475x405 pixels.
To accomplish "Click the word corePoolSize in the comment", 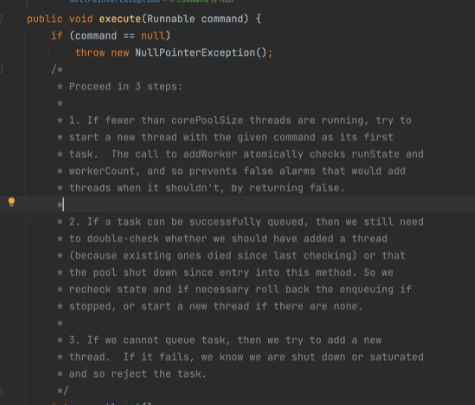I will 207,120.
